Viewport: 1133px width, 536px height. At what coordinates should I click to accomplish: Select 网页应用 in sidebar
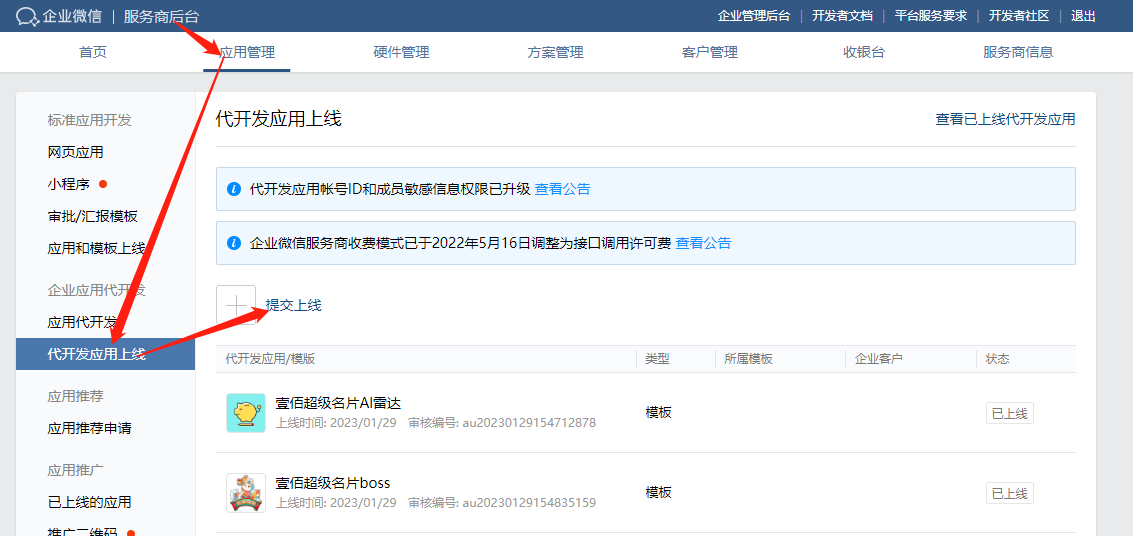coord(75,152)
